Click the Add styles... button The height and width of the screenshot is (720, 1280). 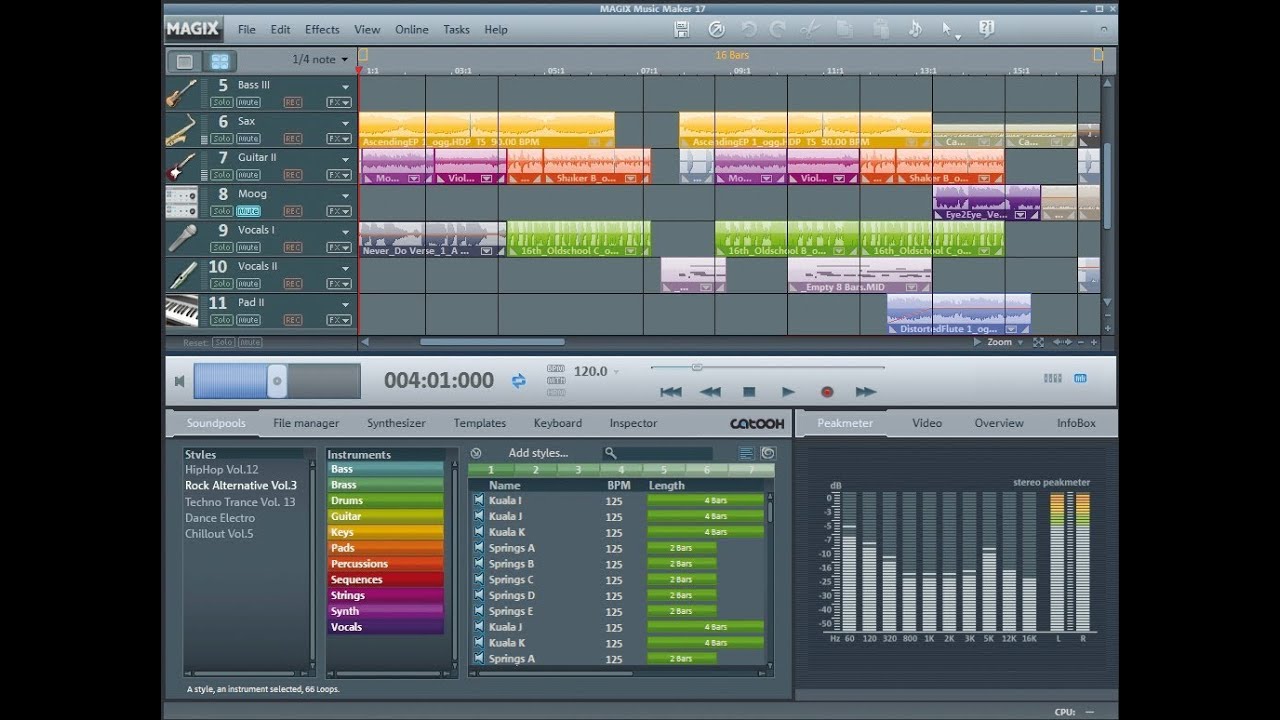pos(538,453)
